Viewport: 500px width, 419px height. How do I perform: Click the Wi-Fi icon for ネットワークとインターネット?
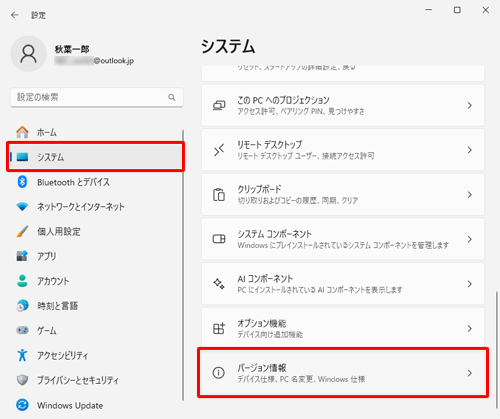pos(22,207)
